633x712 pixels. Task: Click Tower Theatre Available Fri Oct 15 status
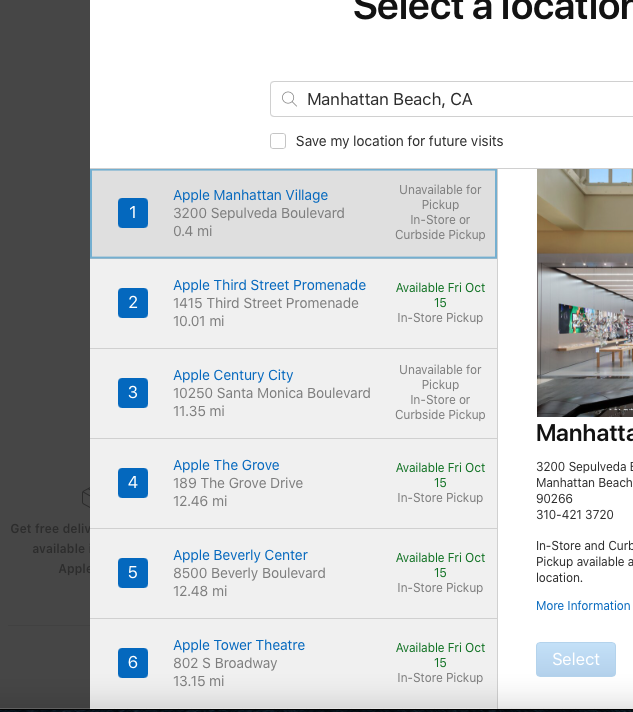click(440, 654)
